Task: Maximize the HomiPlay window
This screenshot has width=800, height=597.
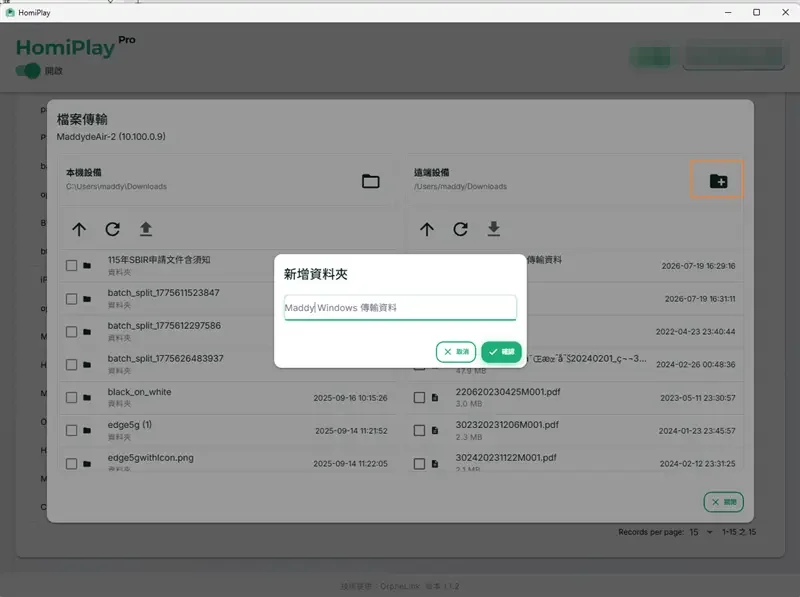Action: pos(757,12)
